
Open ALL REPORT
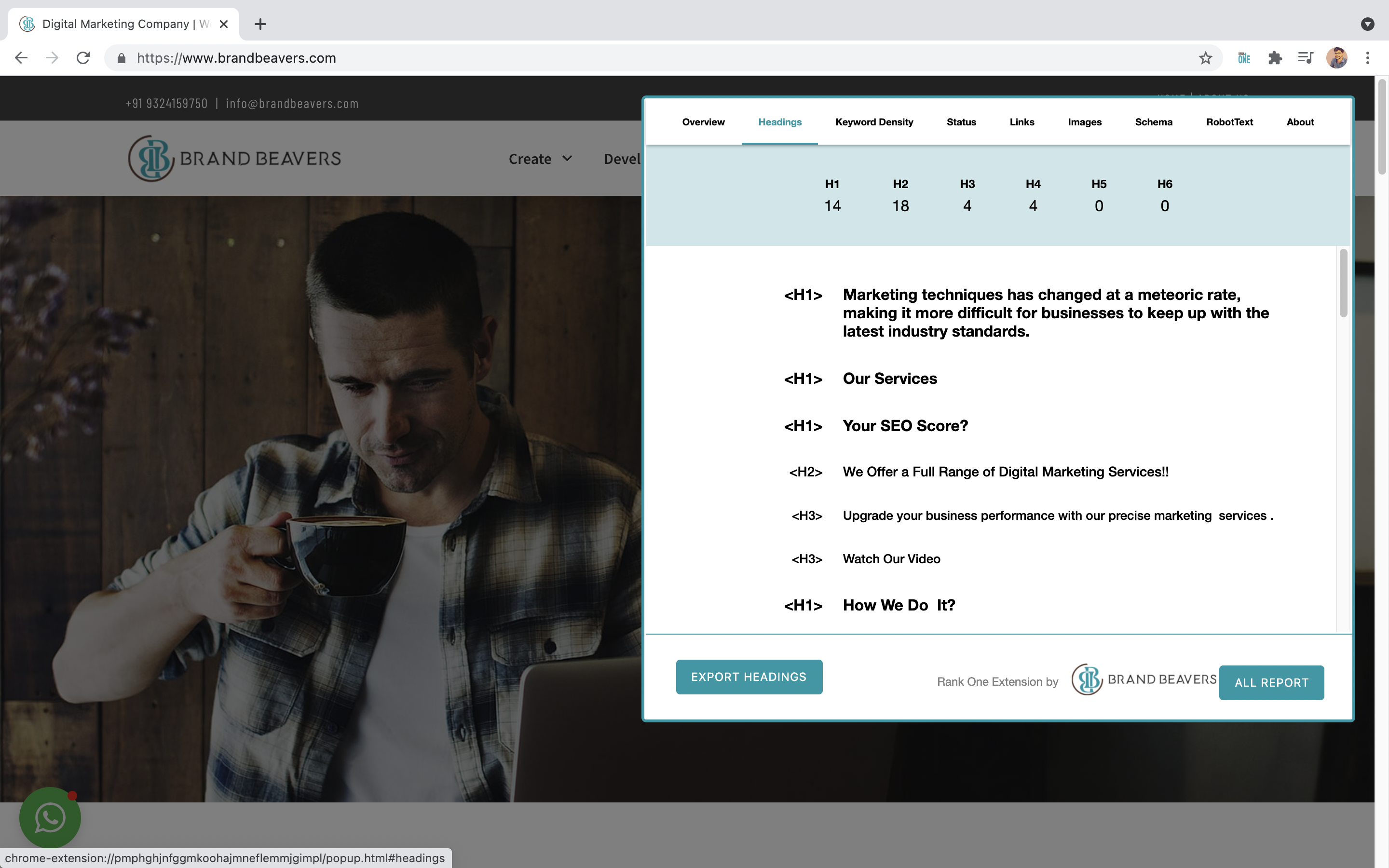pyautogui.click(x=1271, y=682)
